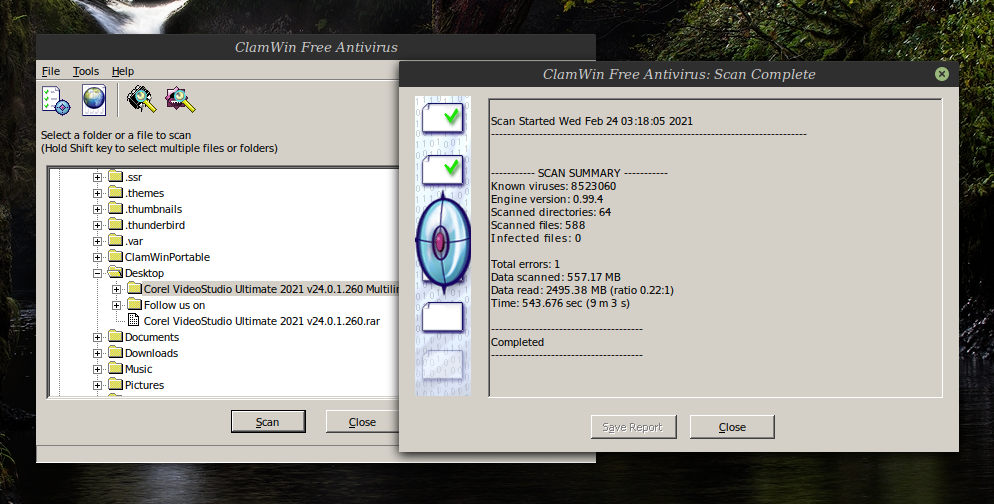Click the Scan button in main window
The width and height of the screenshot is (994, 504).
point(268,422)
